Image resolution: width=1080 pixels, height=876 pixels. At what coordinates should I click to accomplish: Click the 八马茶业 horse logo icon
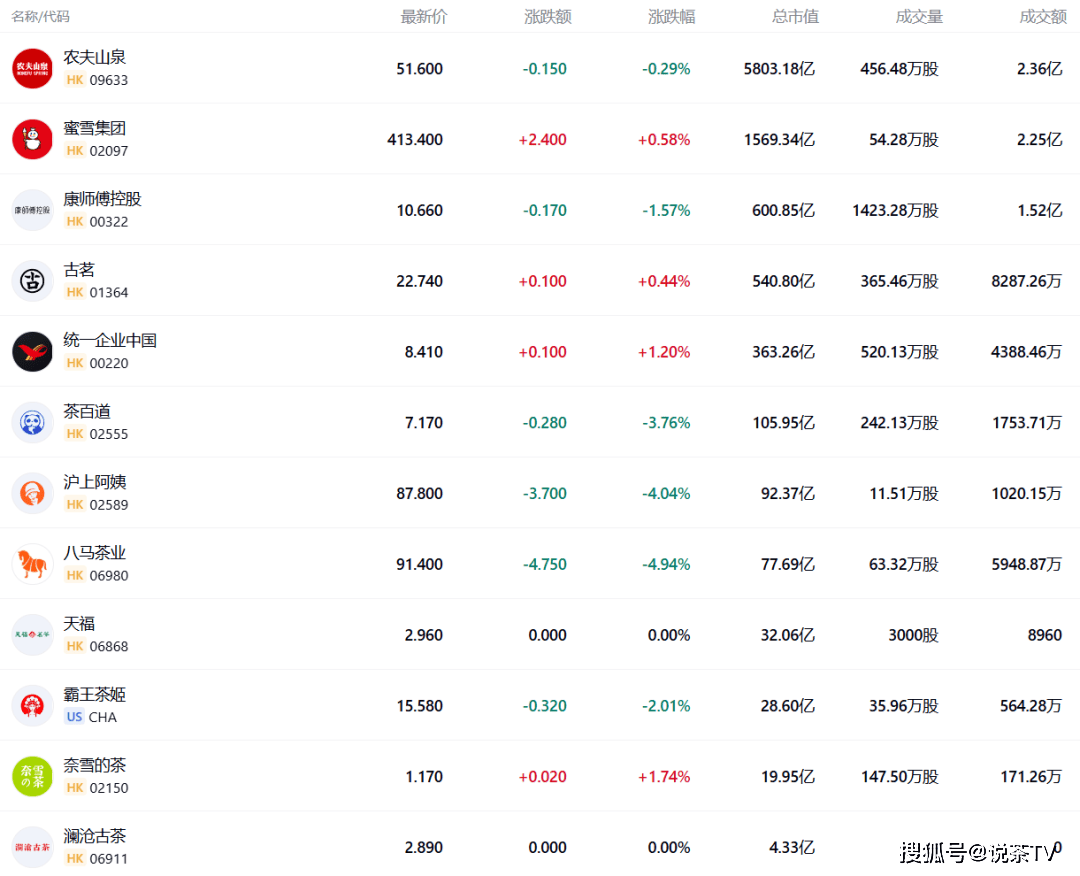click(x=32, y=564)
